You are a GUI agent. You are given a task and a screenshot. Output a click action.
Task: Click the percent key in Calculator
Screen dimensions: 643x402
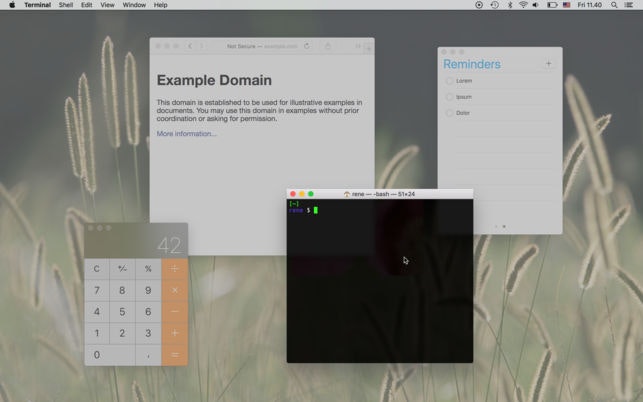148,269
